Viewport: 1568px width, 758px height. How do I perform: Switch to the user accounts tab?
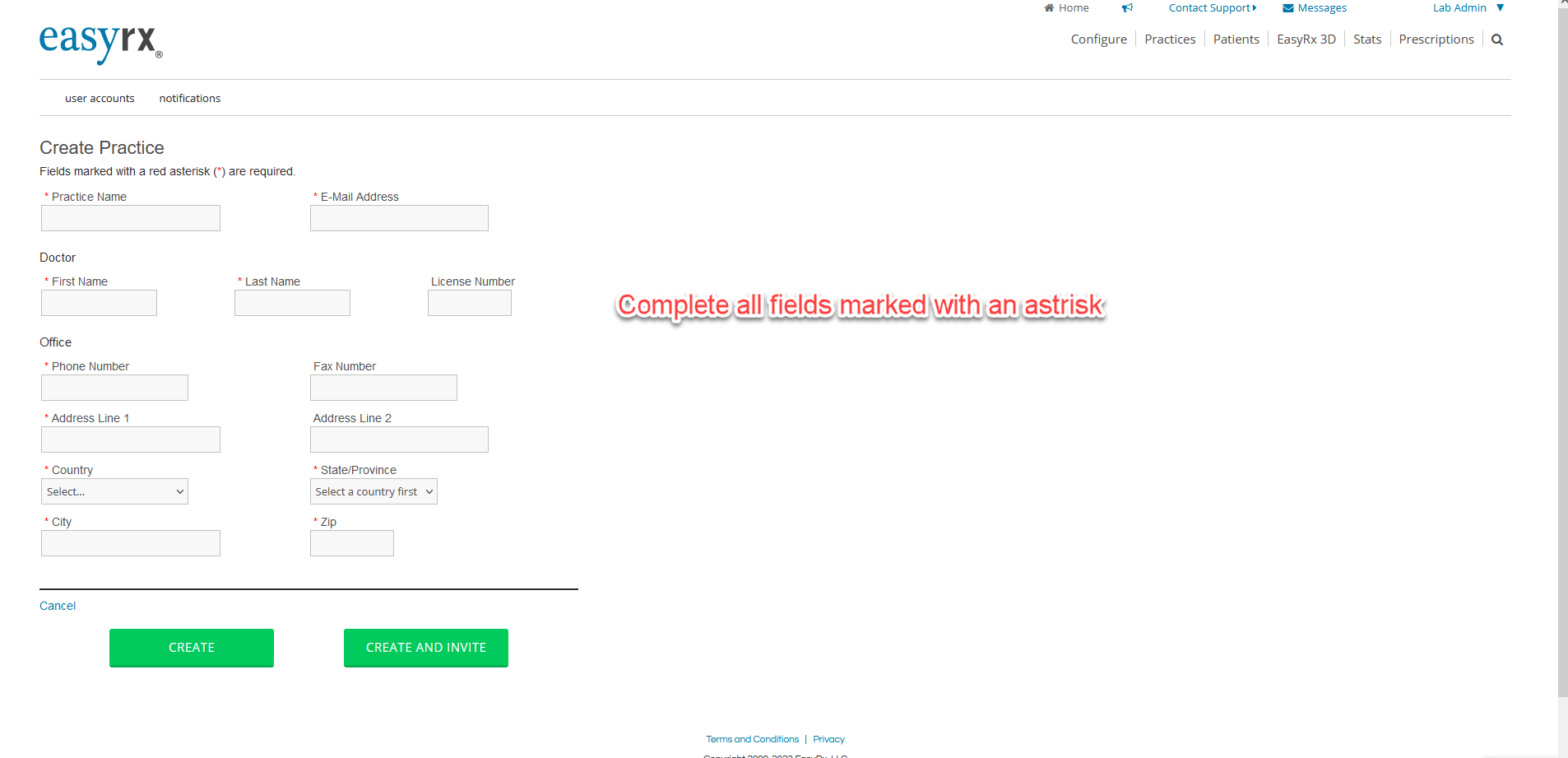coord(100,98)
